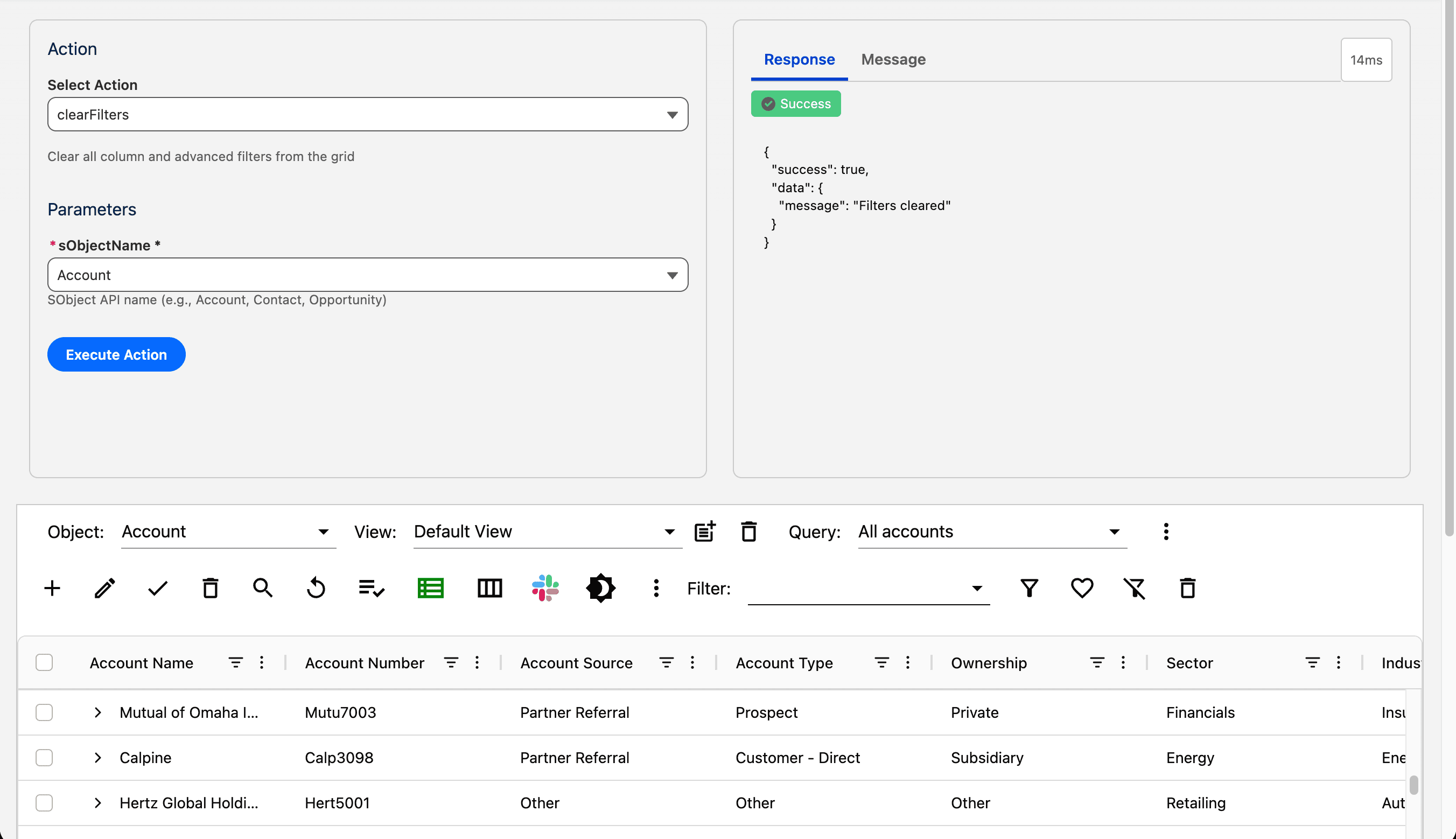Click the circular refresh arrow icon
This screenshot has width=1456, height=839.
coord(316,589)
